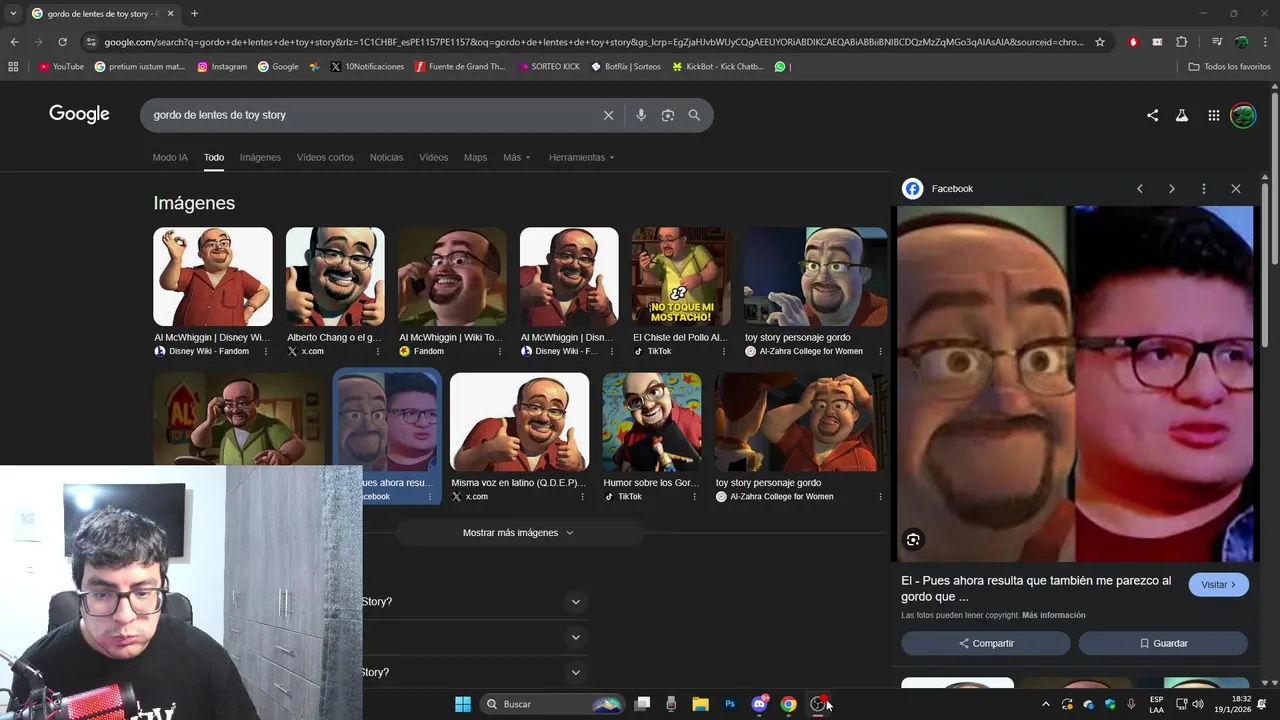Start voice search with microphone icon
The width and height of the screenshot is (1280, 720).
pyautogui.click(x=641, y=115)
